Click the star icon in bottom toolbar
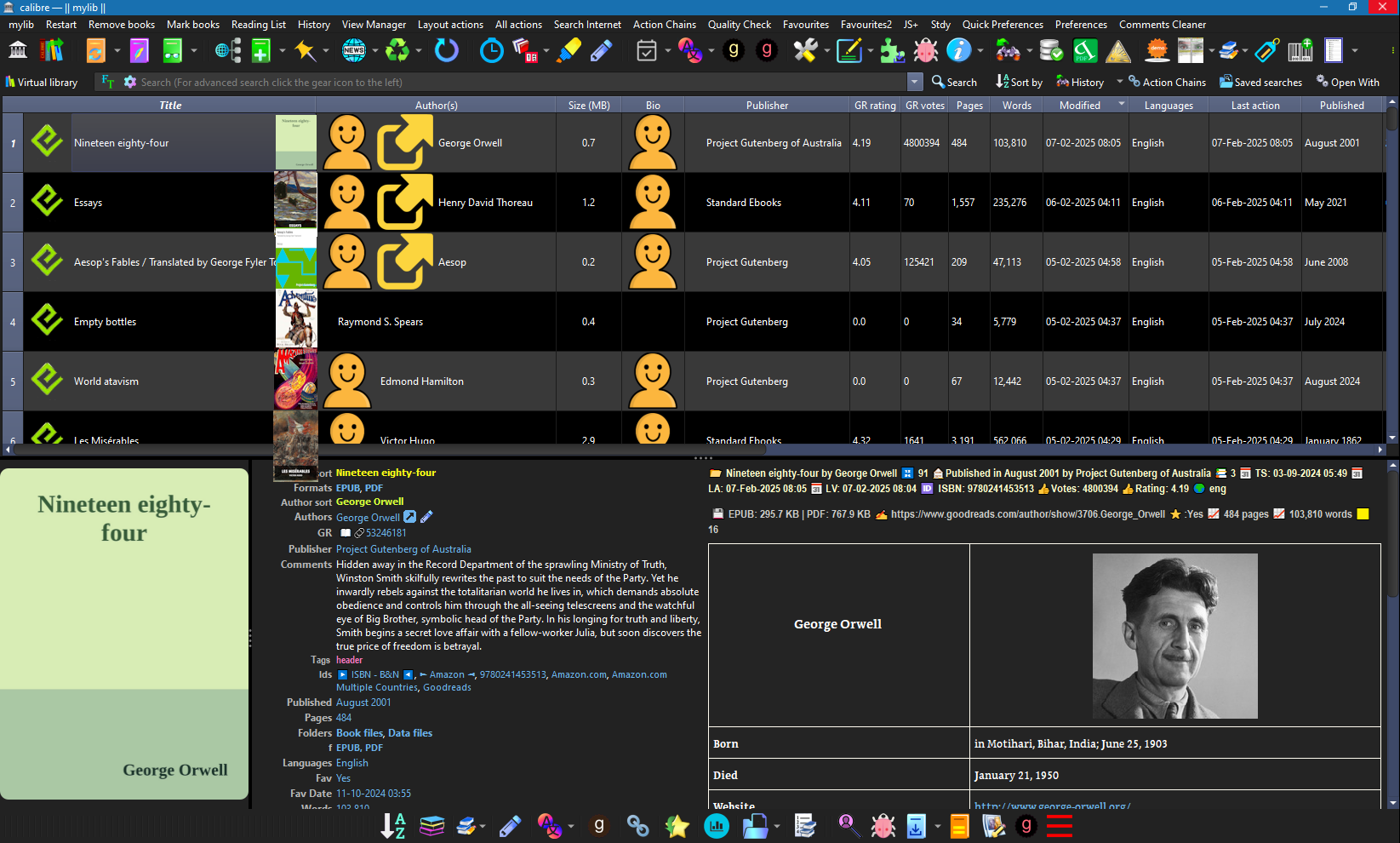The image size is (1400, 843). (x=677, y=826)
